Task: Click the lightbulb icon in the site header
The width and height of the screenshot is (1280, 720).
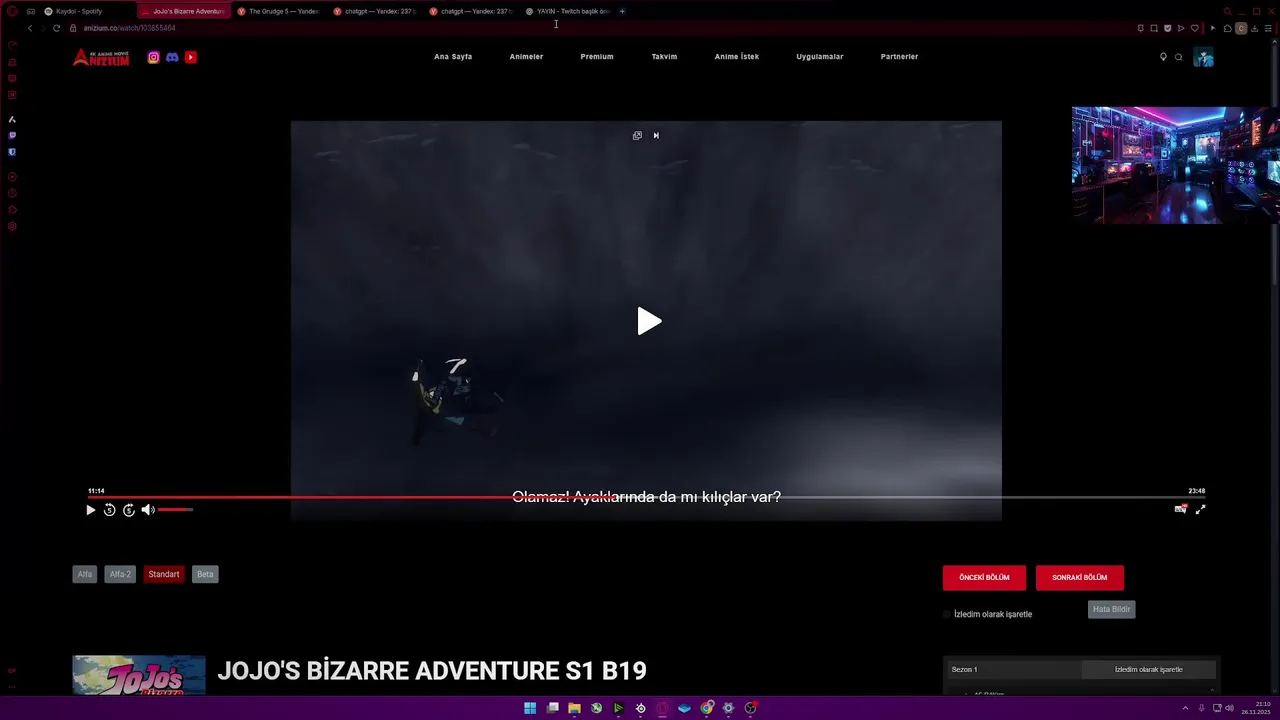Action: pos(1163,57)
